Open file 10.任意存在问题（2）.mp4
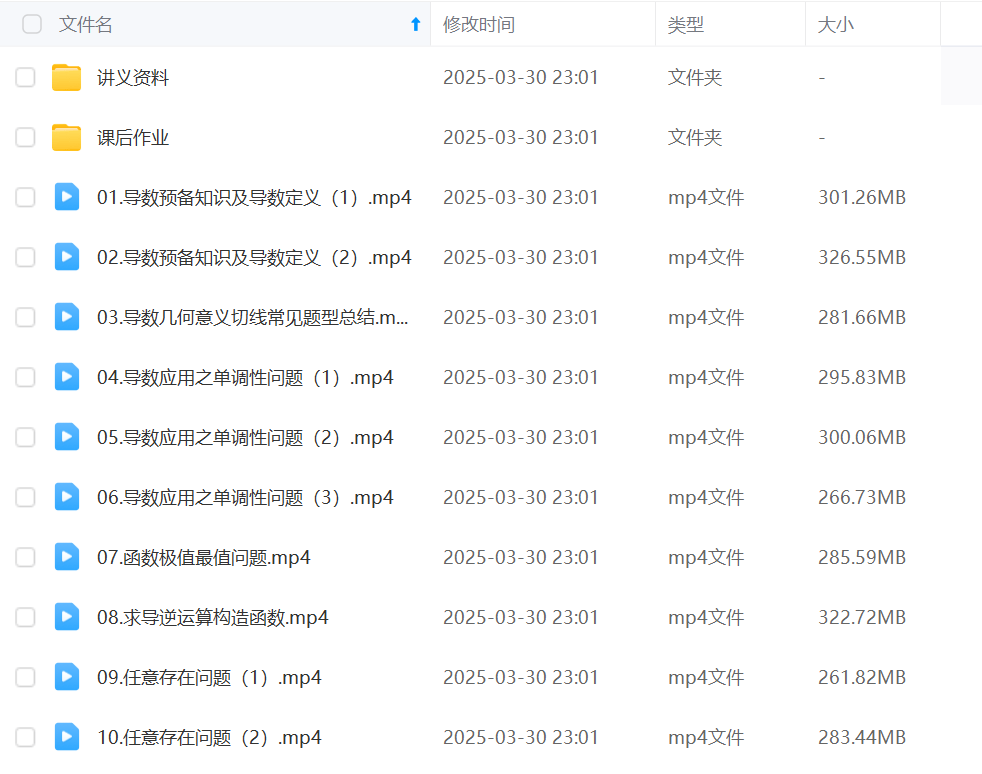 point(209,737)
